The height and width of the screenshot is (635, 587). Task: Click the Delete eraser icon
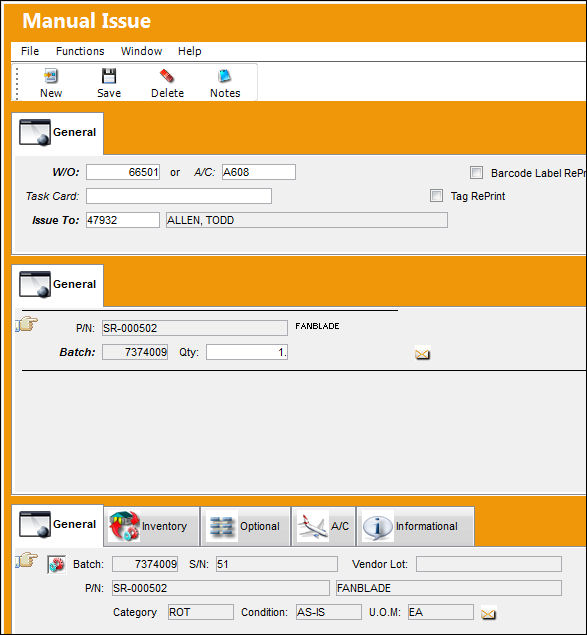(167, 76)
